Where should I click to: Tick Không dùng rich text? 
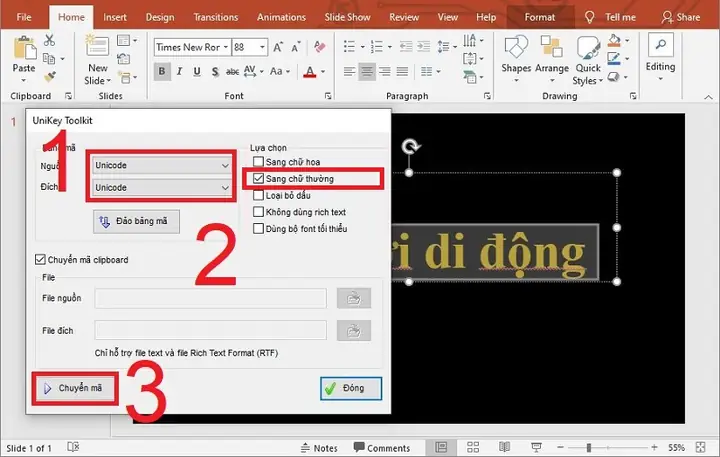coord(259,212)
